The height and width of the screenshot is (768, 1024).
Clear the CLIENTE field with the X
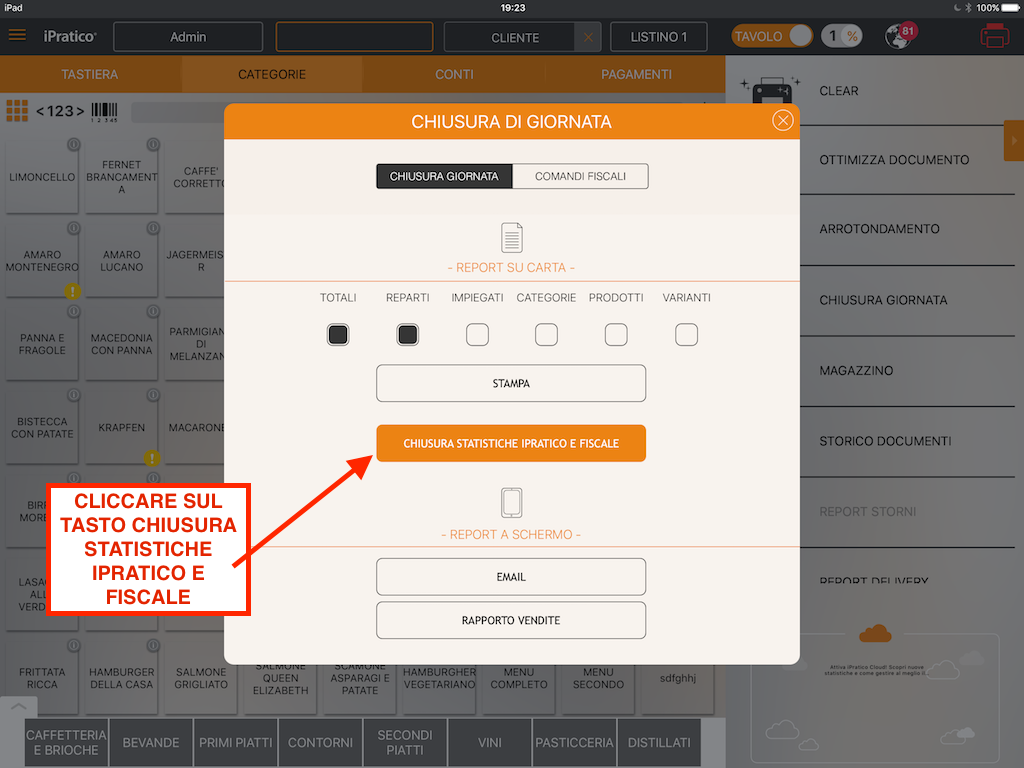[588, 37]
